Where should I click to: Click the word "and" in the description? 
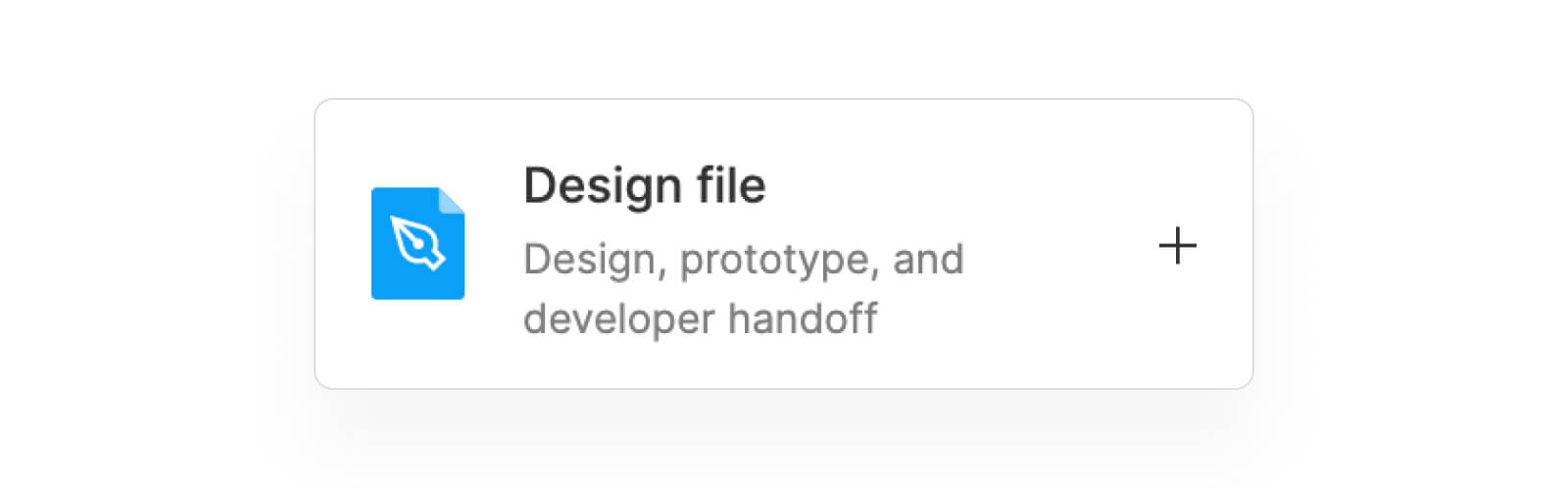927,260
